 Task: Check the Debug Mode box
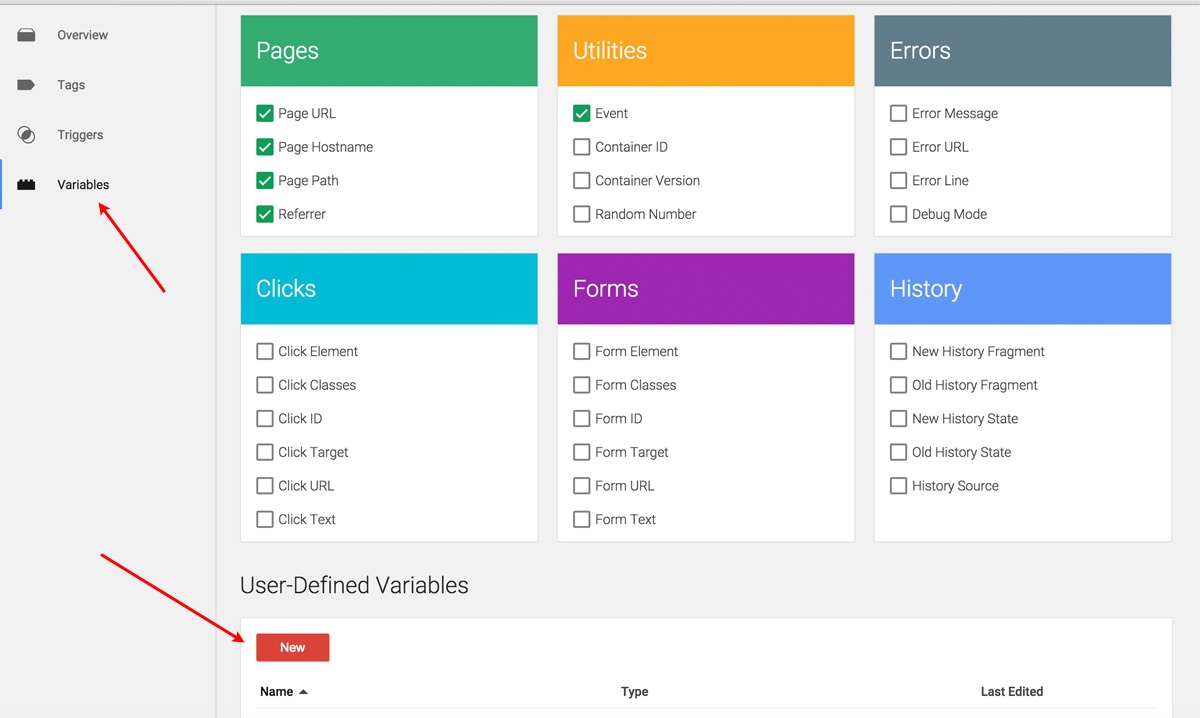click(x=899, y=214)
